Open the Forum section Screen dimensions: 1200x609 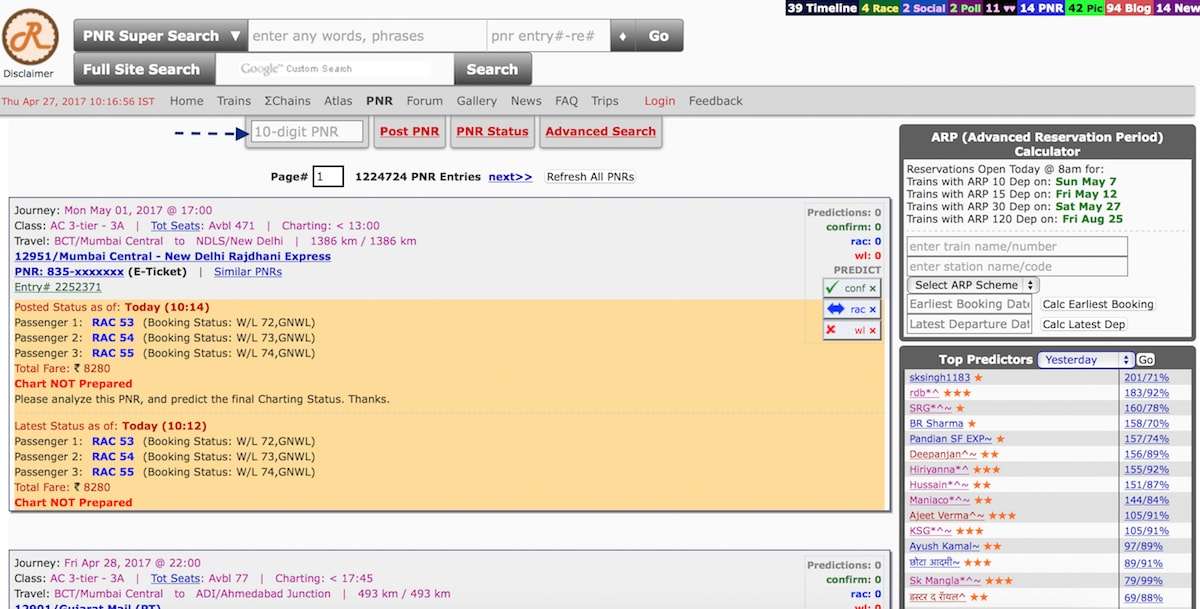425,101
